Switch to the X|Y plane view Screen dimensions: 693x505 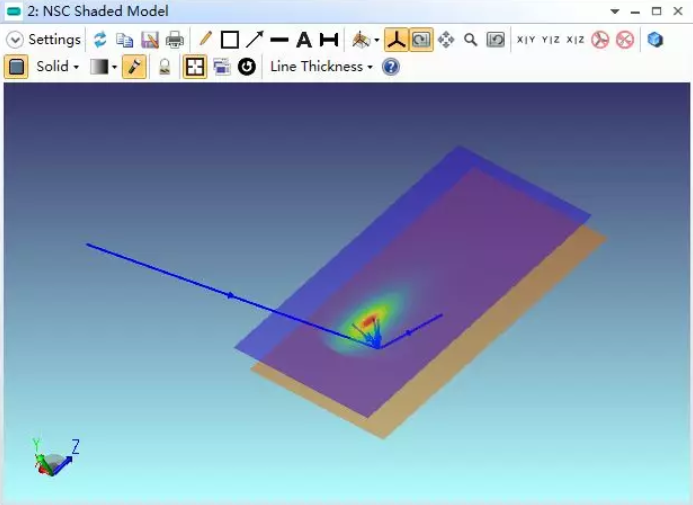coord(526,40)
